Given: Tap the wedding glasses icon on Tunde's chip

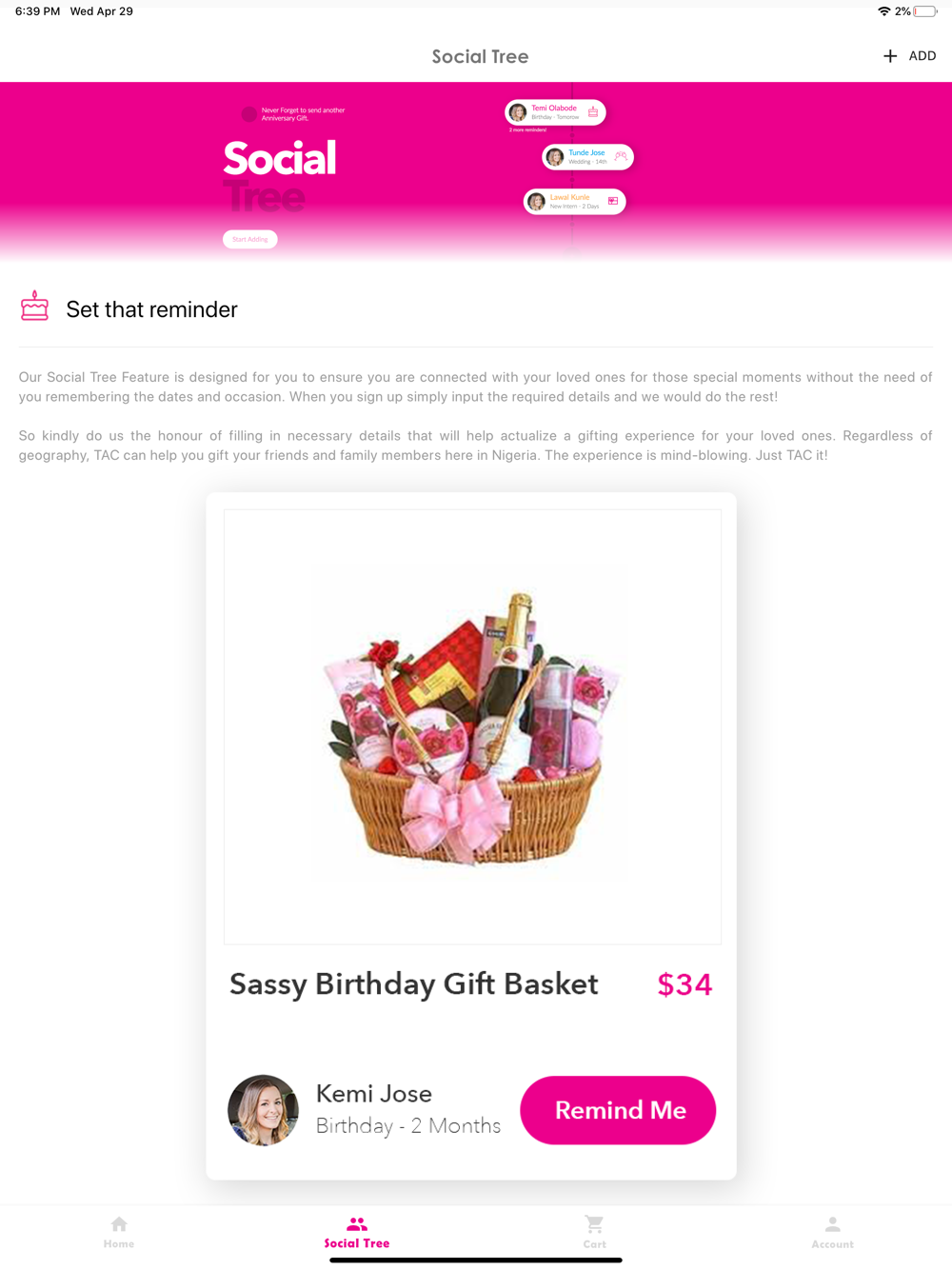Looking at the screenshot, I should pyautogui.click(x=621, y=156).
